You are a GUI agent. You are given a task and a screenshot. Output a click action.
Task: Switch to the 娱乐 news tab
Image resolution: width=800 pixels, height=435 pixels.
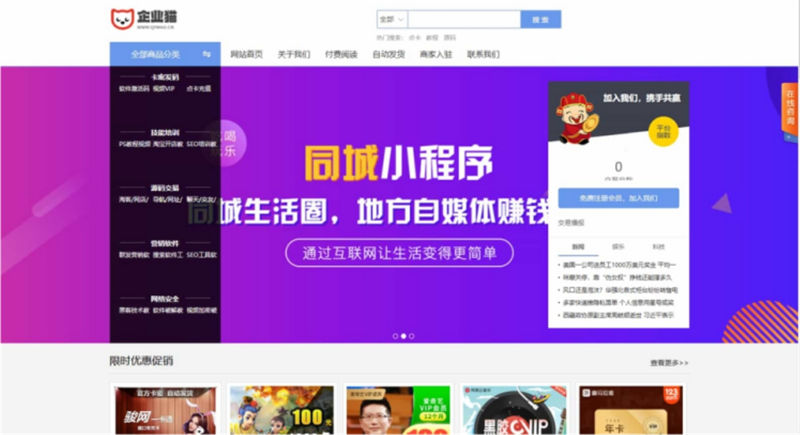tap(618, 245)
